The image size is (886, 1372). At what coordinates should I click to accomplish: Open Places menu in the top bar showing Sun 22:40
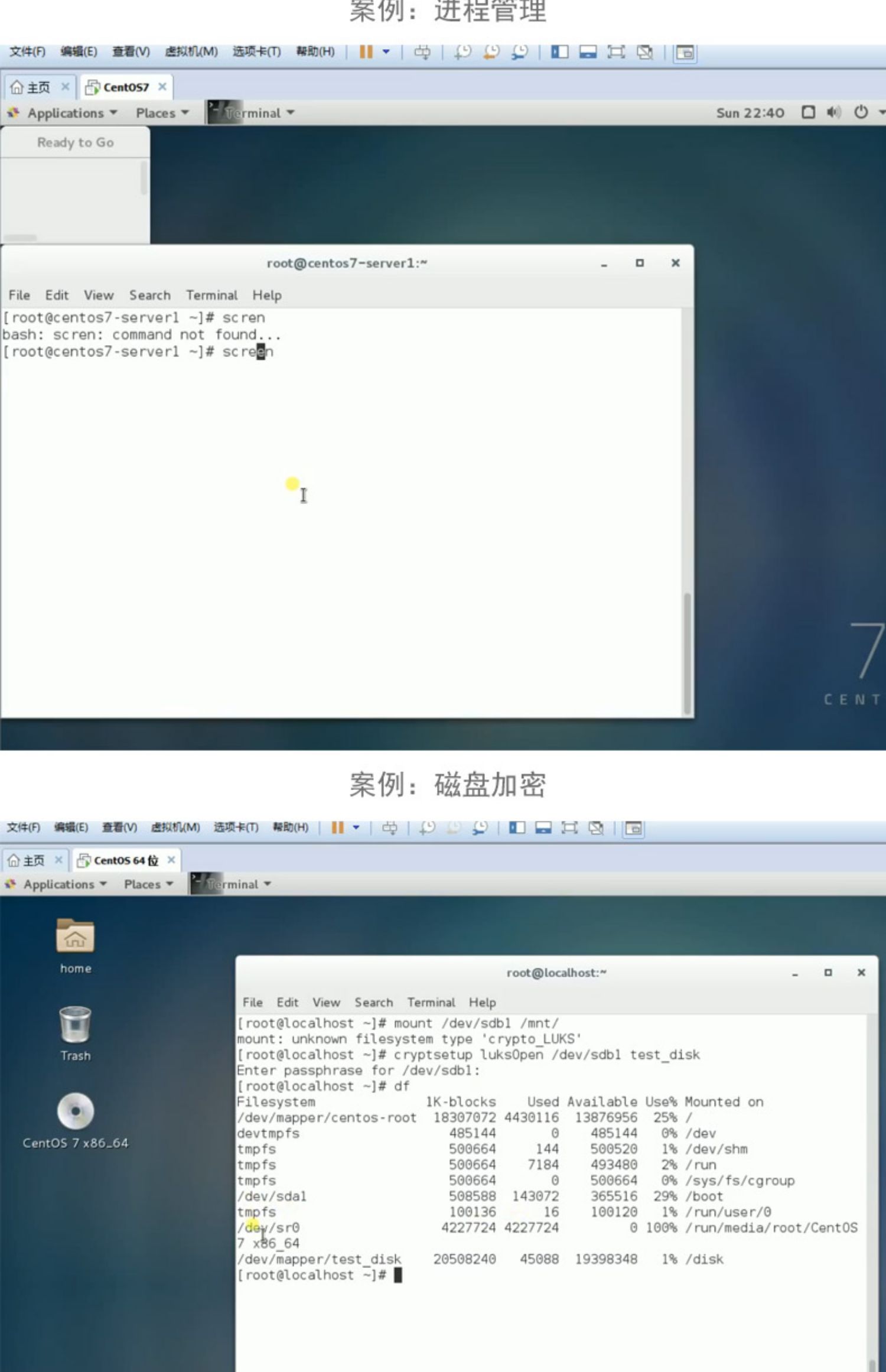(x=162, y=113)
